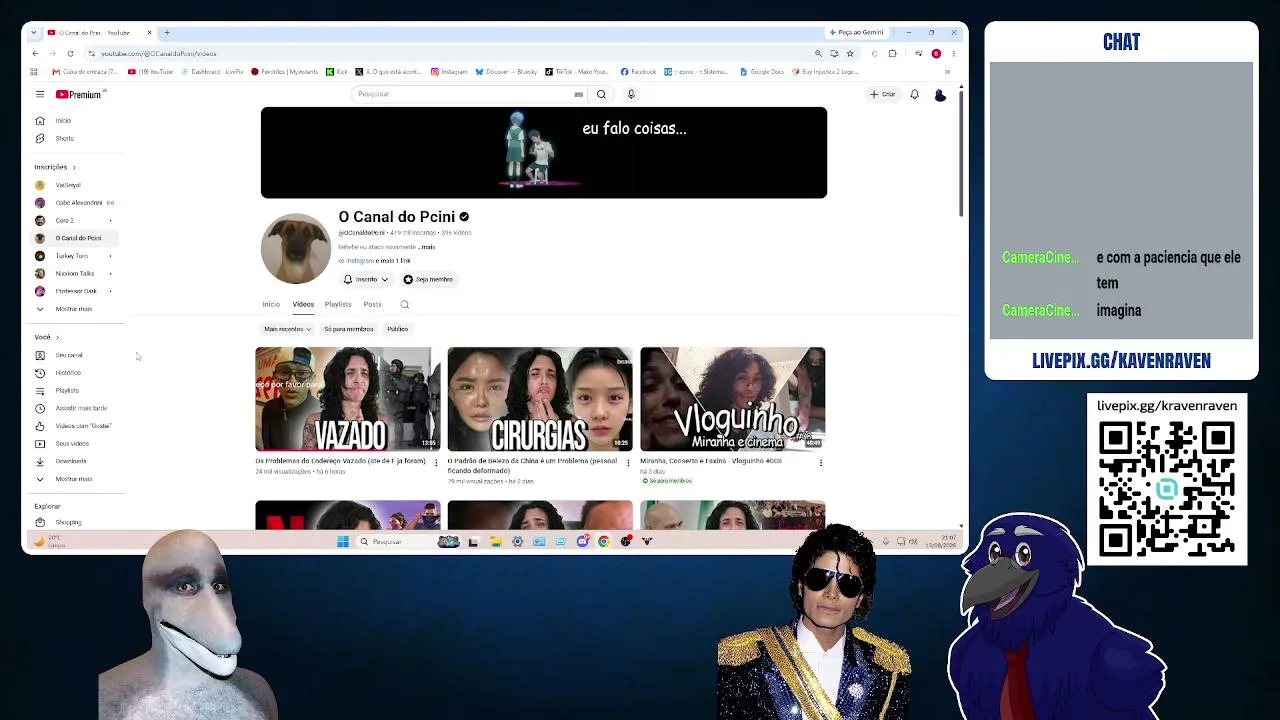Viewport: 1280px width, 720px height.
Task: Open the Mais recentes sort dropdown
Action: click(x=287, y=329)
